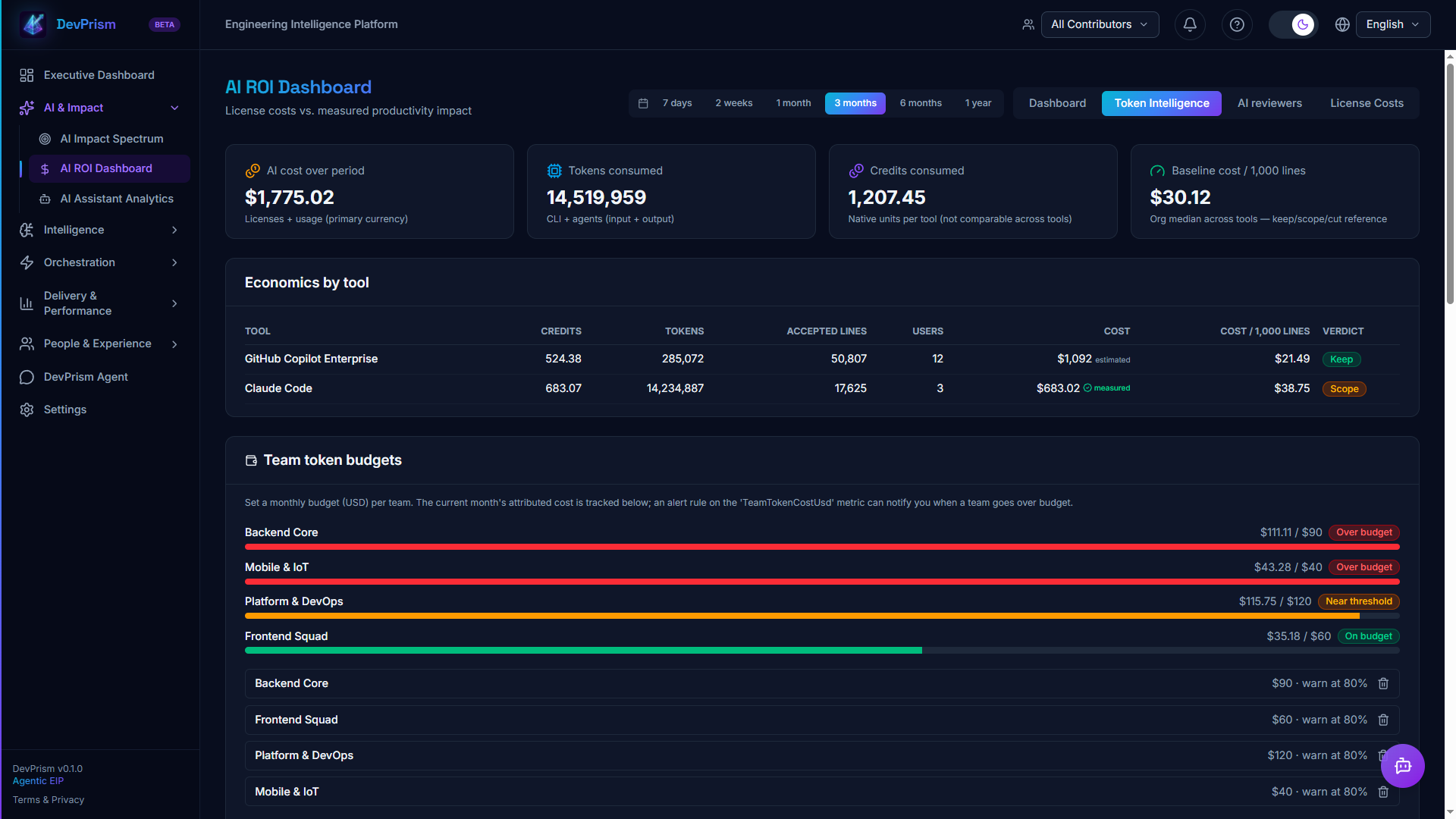1456x819 pixels.
Task: Select the 2 weeks range
Action: [x=733, y=103]
